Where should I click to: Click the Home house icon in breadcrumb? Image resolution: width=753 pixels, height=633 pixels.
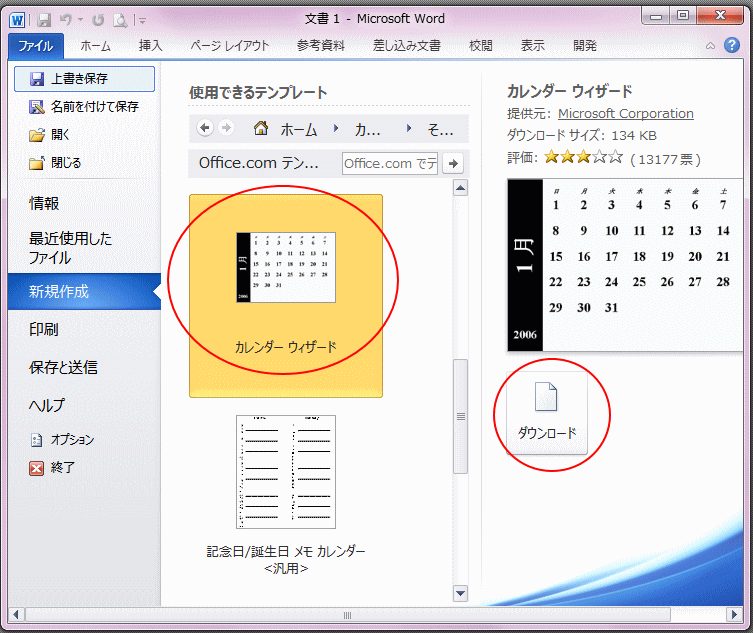tap(261, 128)
